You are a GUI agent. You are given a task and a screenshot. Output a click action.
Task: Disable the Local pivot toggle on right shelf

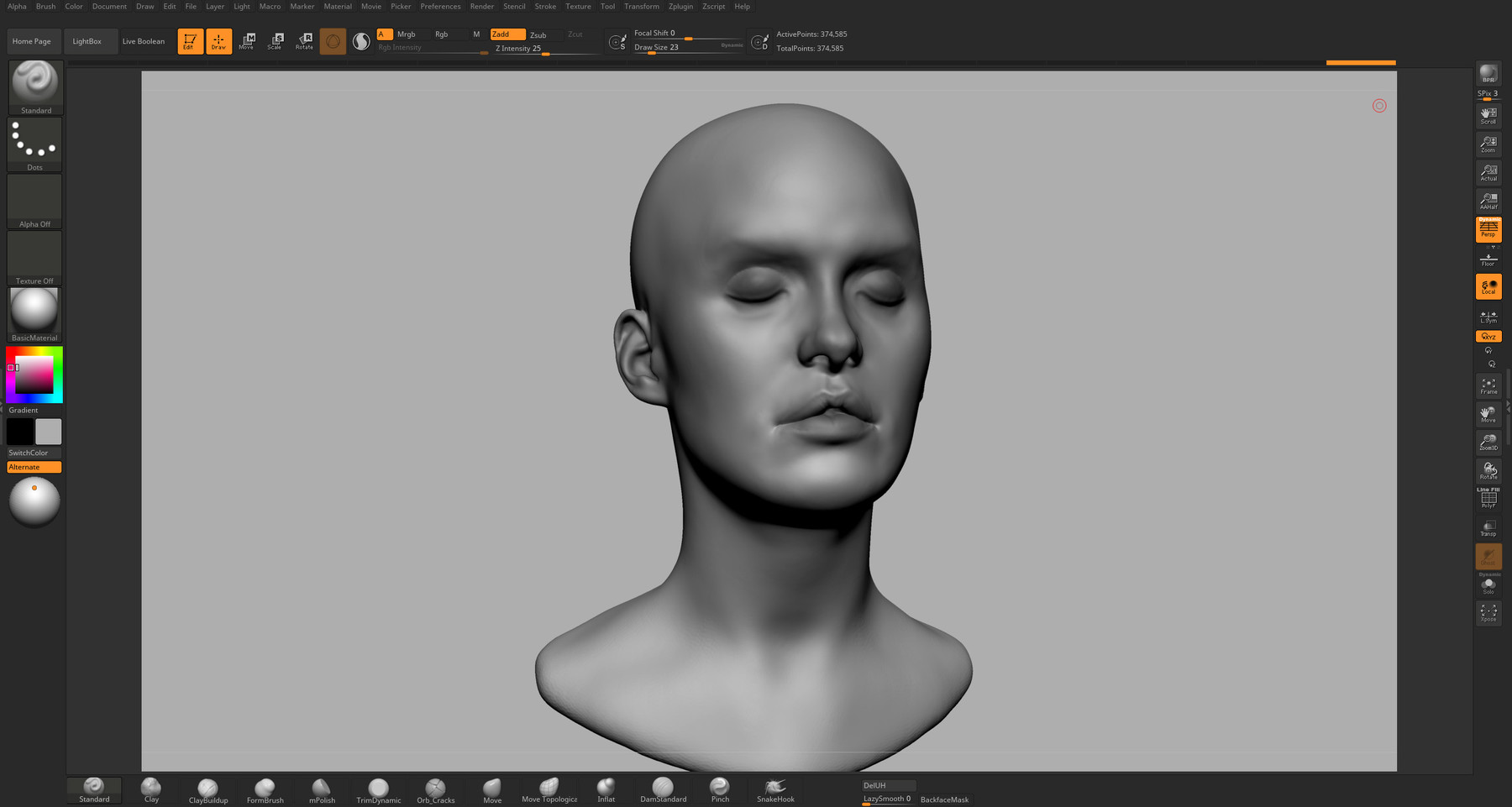tap(1488, 286)
